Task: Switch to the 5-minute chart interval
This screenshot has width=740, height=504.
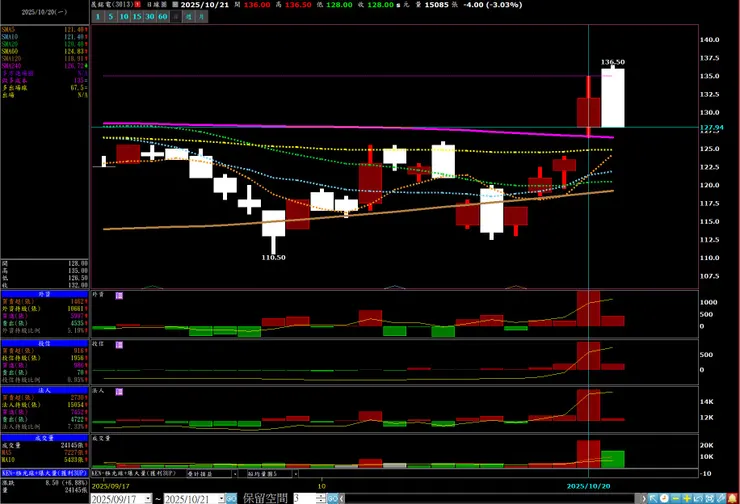Action: (x=110, y=17)
